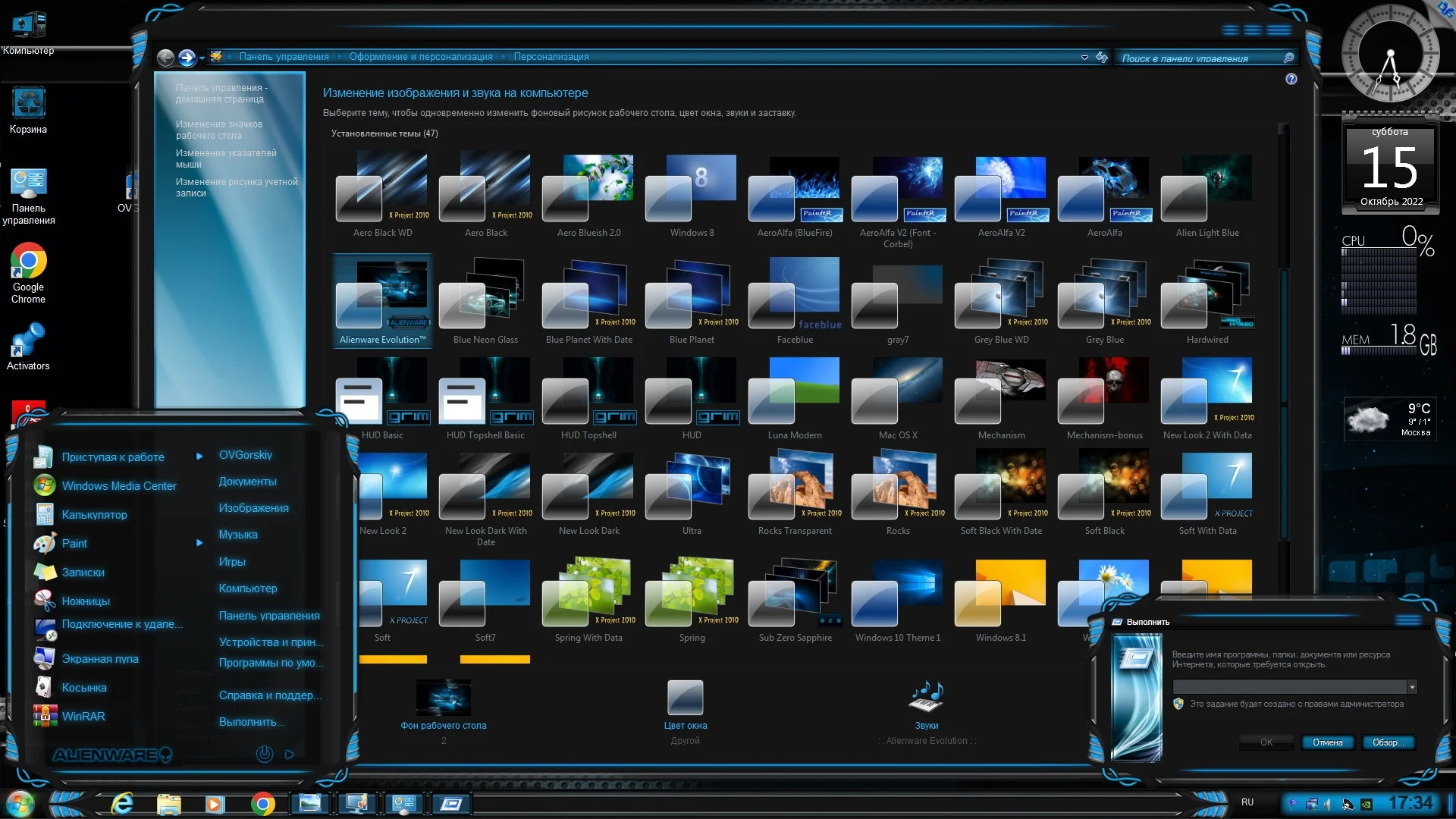Select Панель управления in start menu
The width and height of the screenshot is (1456, 819).
(269, 616)
